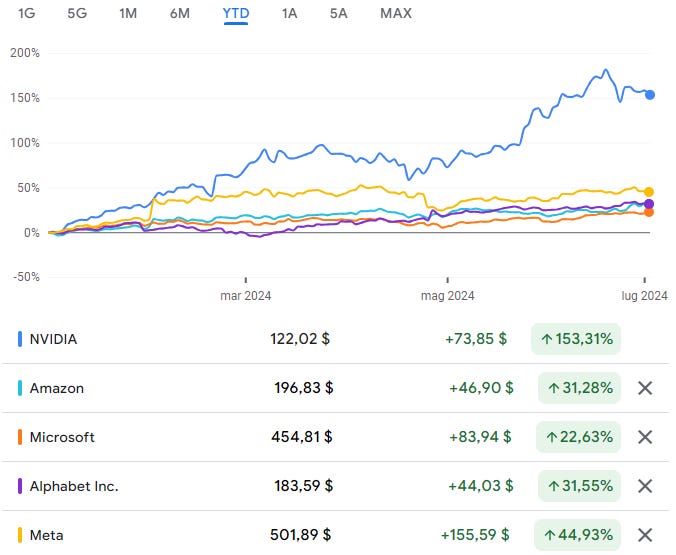Open the Alphabet Inc. stock name
The width and height of the screenshot is (676, 555).
pos(74,486)
